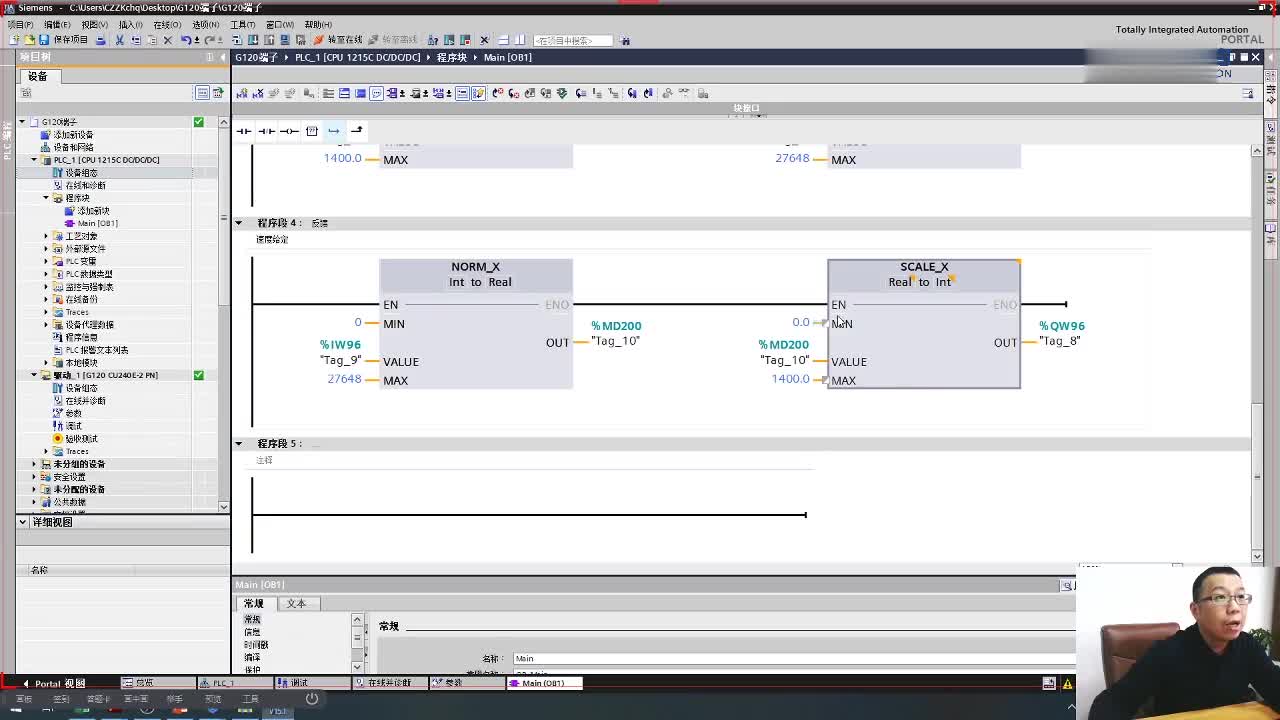Collapse the project tree with the arrow icon
1280x720 pixels.
click(222, 57)
